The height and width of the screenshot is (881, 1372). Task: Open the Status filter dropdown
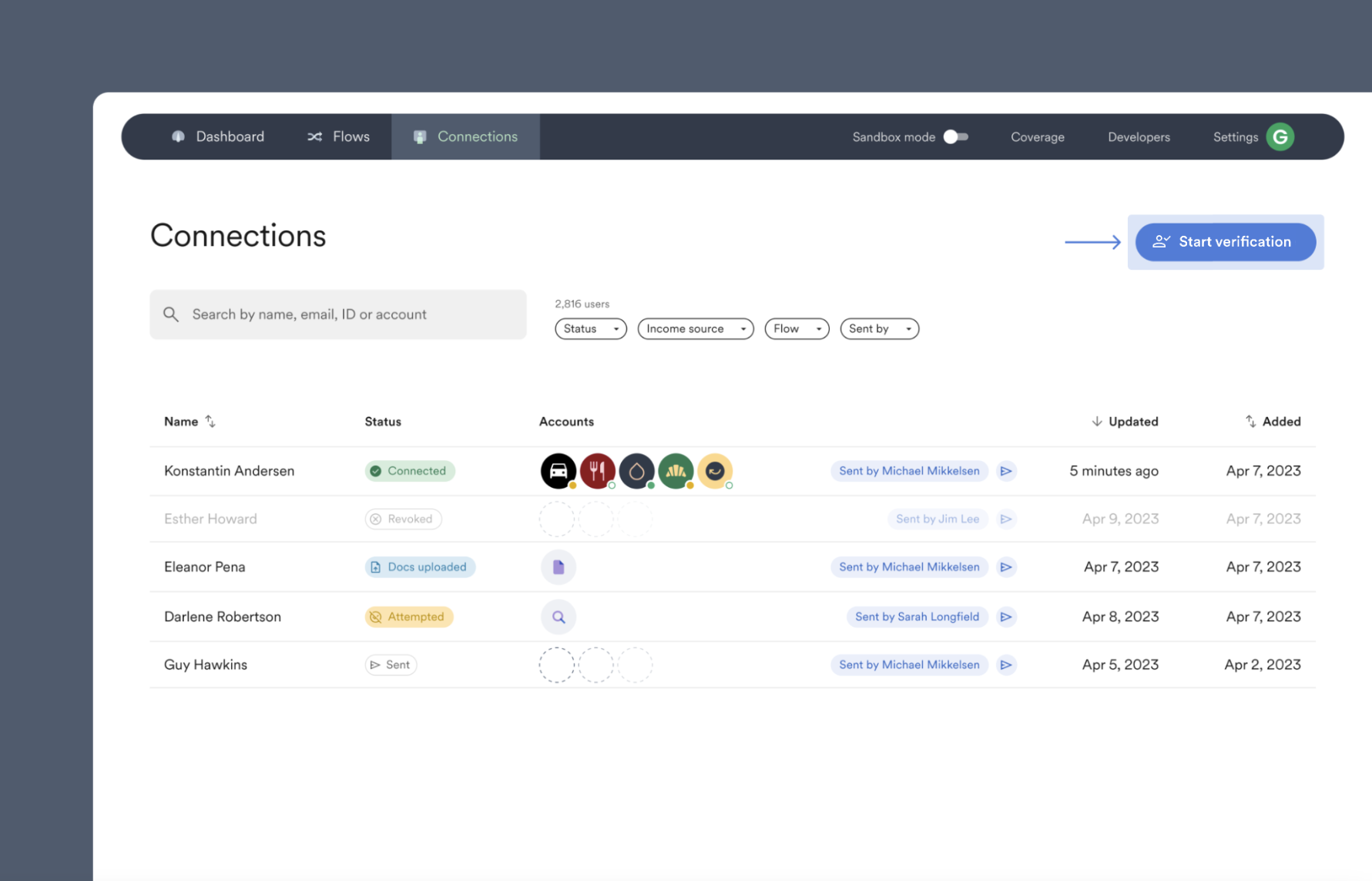tap(590, 329)
